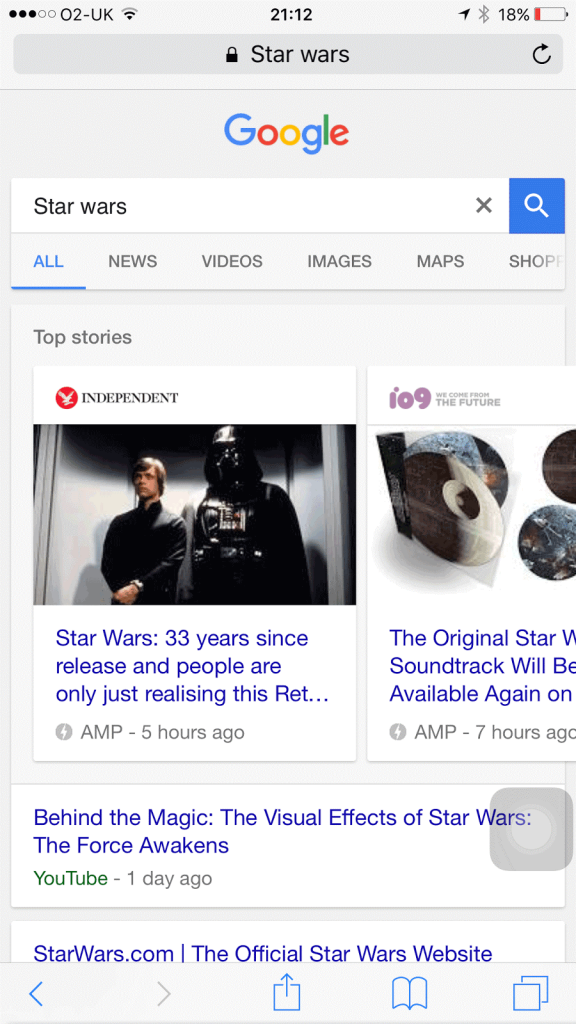Screen dimensions: 576x1024
Task: Open the Safari bookmarks book icon
Action: (409, 994)
